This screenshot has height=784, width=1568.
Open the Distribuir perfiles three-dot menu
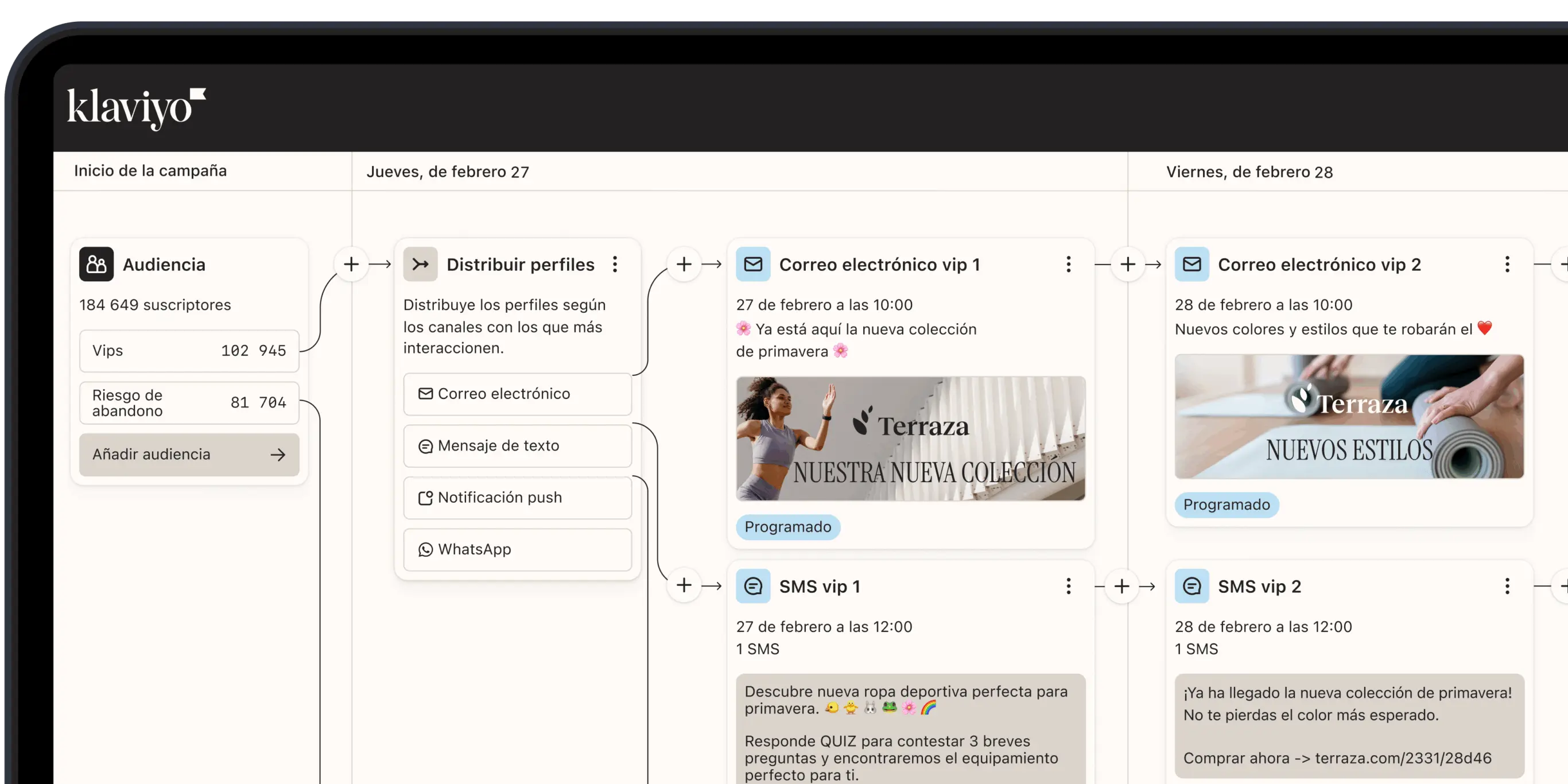[615, 264]
